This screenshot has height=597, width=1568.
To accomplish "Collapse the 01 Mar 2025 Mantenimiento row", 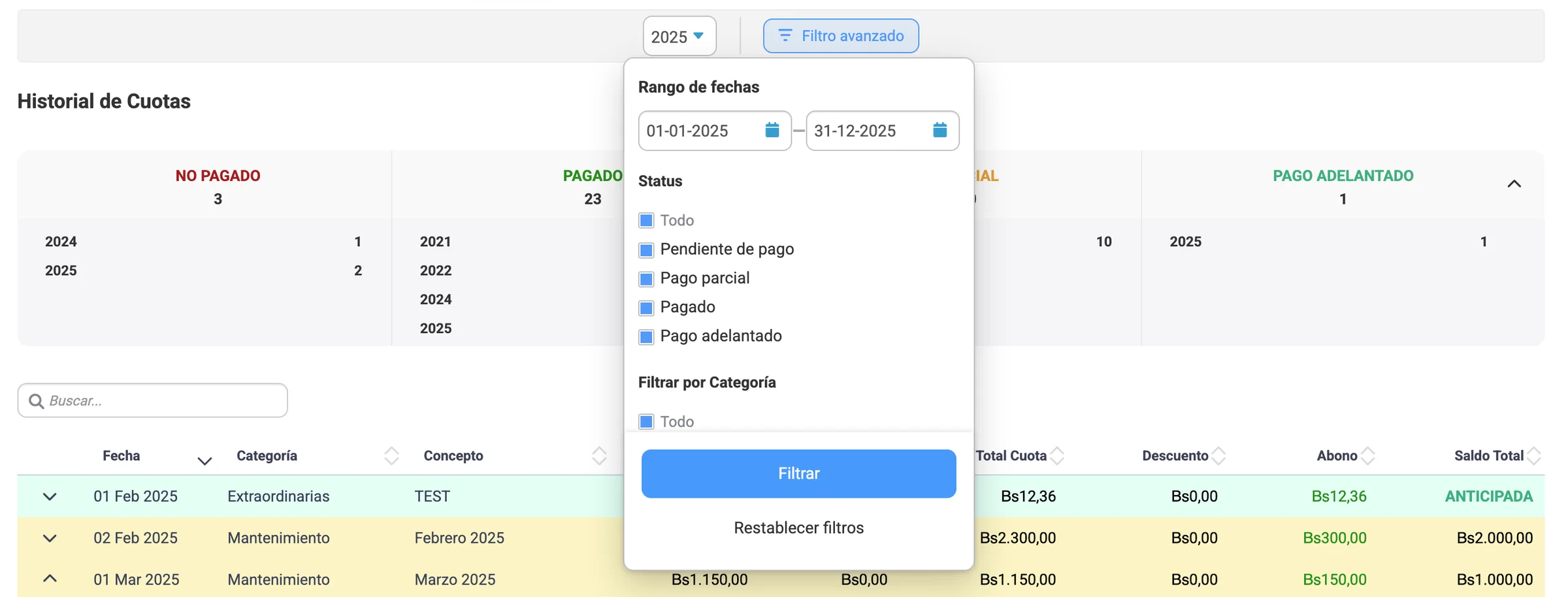I will 50,579.
